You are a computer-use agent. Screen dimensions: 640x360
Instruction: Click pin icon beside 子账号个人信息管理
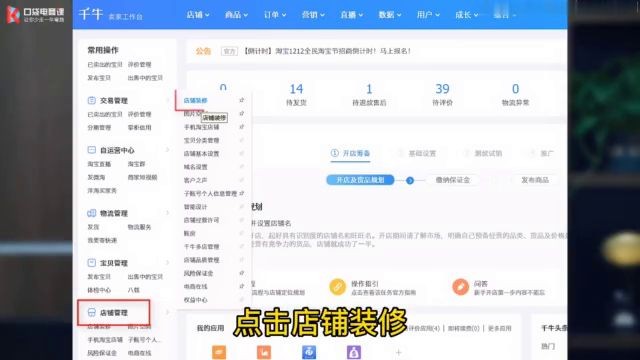point(242,193)
